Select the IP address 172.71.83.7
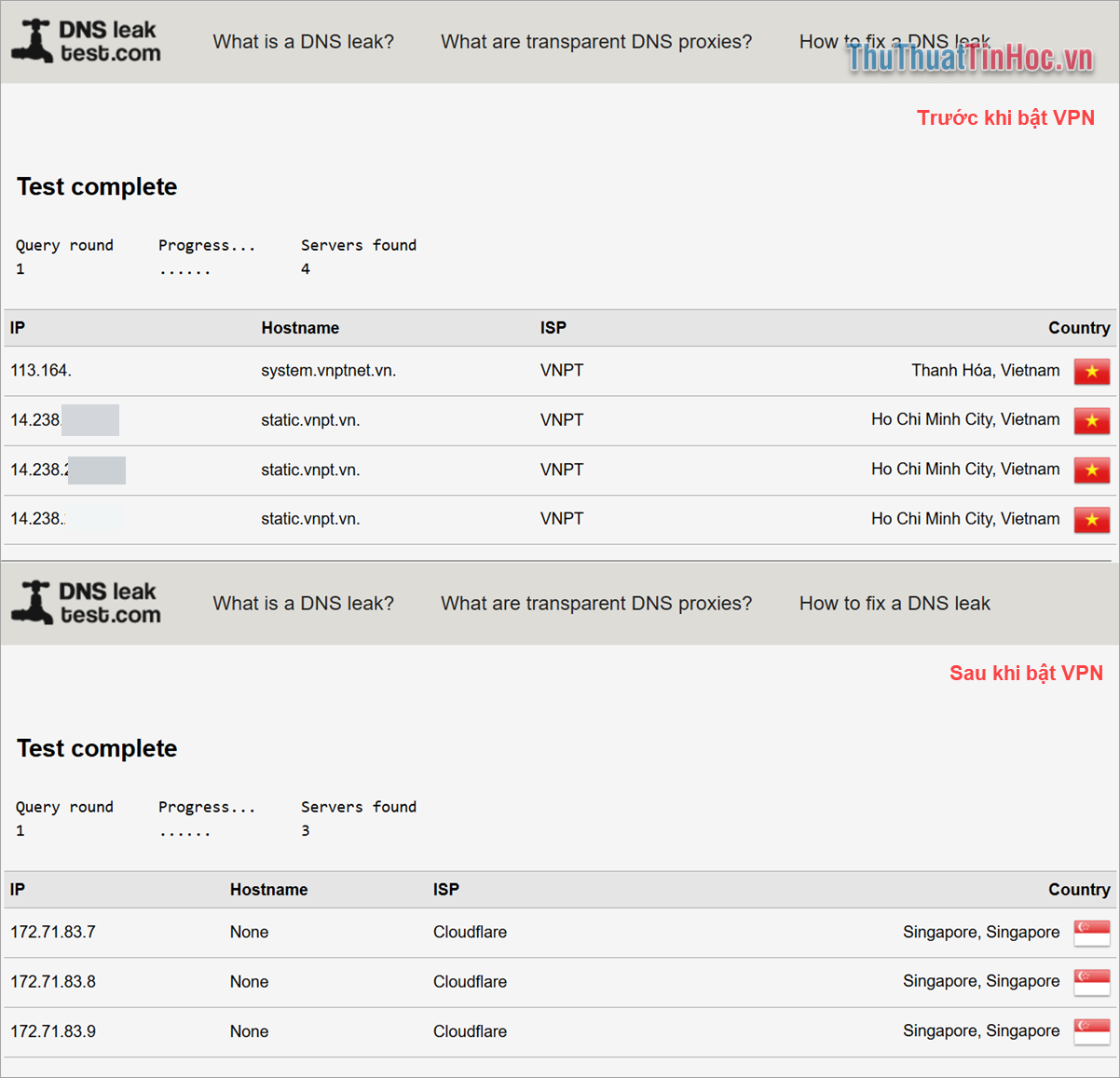Screen dimensions: 1120x1078 tap(53, 933)
